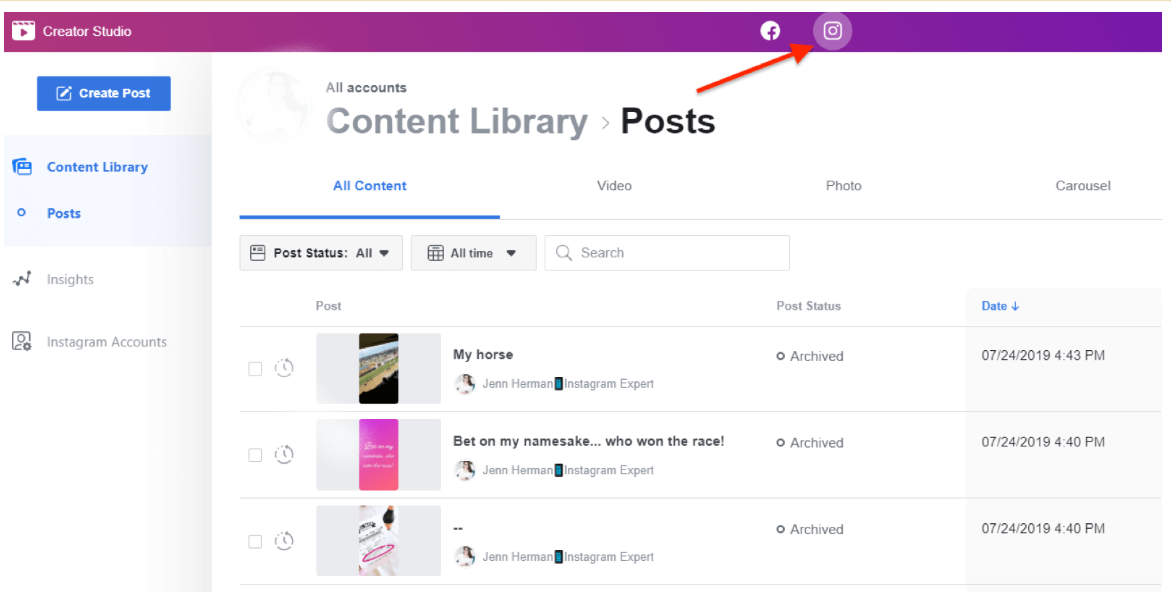Click the search magnifier icon
1171x598 pixels.
pos(563,253)
